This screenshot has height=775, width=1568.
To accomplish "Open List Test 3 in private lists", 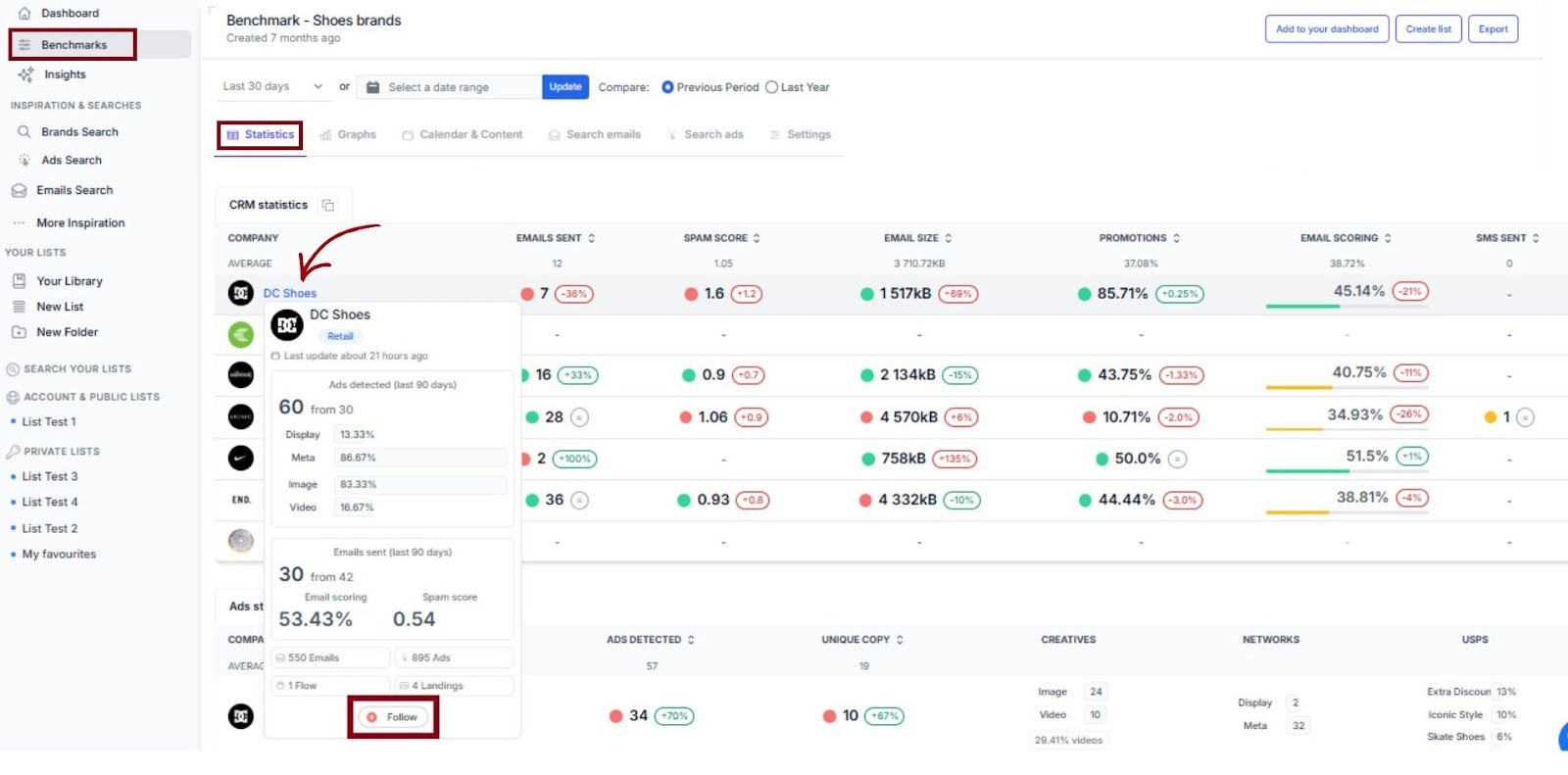I will (49, 477).
